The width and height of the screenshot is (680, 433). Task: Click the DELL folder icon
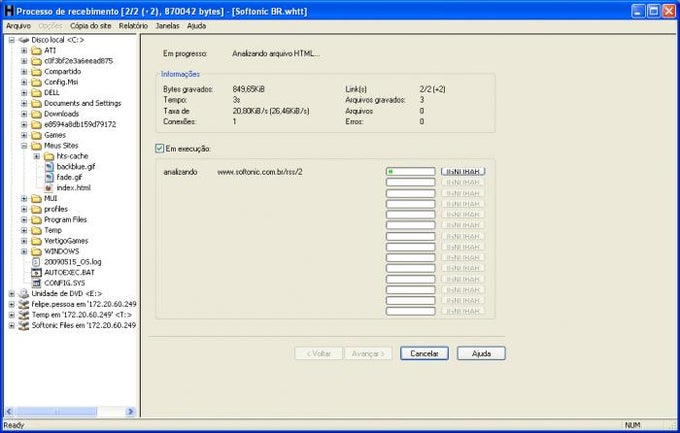[x=36, y=92]
